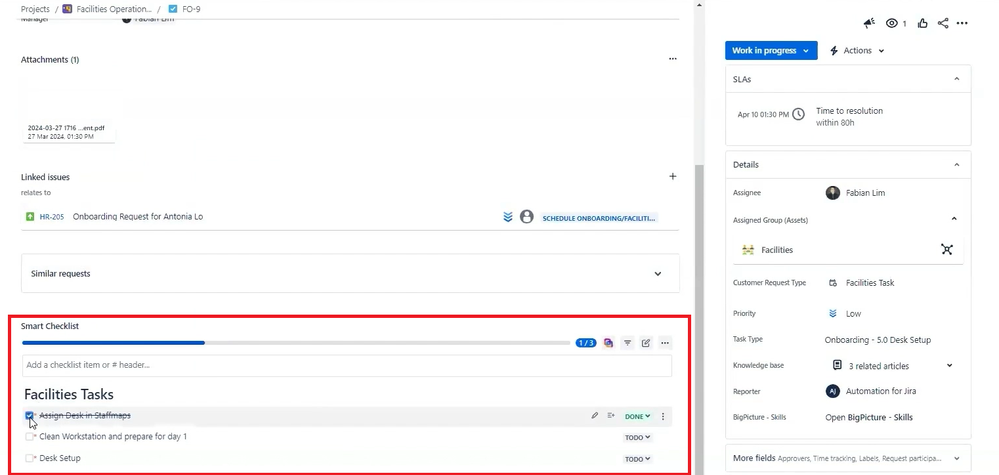This screenshot has height=475, width=999.
Task: Check Clean Workstation and prepare checkbox
Action: point(29,437)
